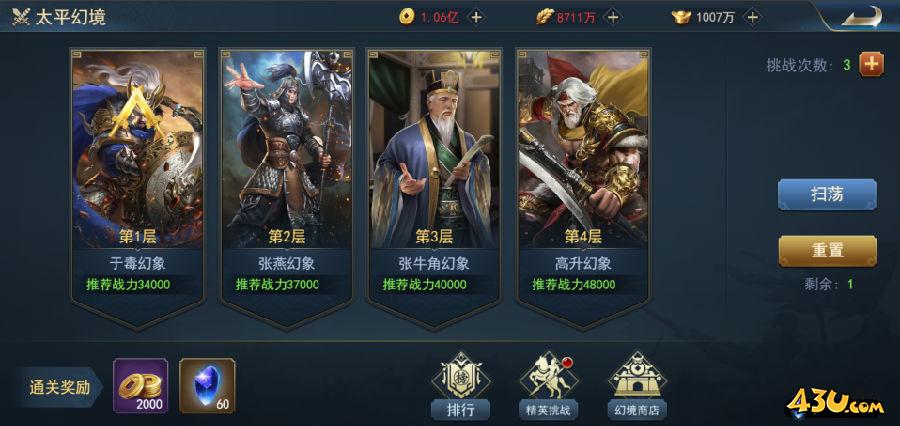Increase challenge attempts with the orange plus
This screenshot has width=900, height=426.
pyautogui.click(x=871, y=64)
